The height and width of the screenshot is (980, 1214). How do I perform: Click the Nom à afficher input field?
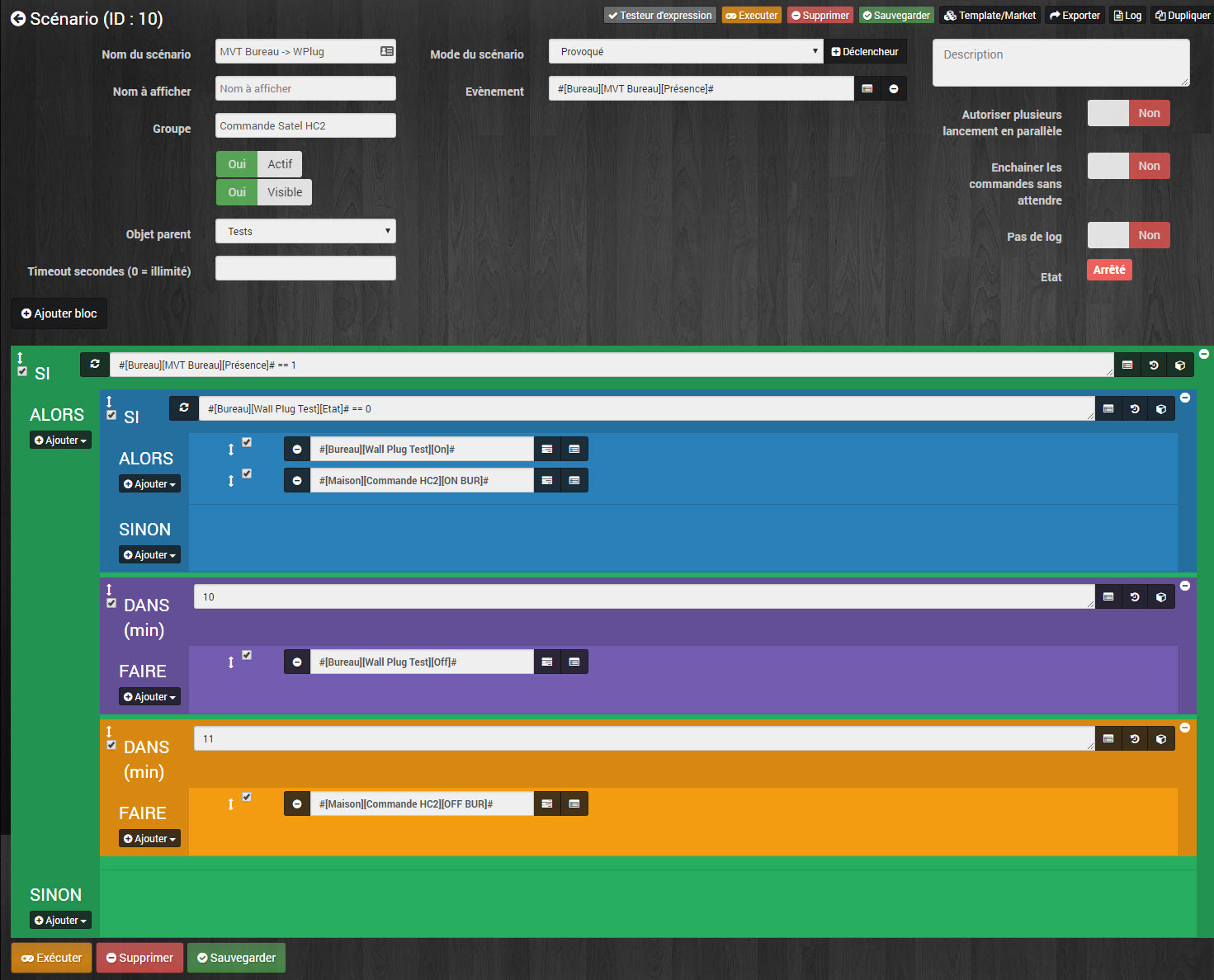tap(305, 88)
